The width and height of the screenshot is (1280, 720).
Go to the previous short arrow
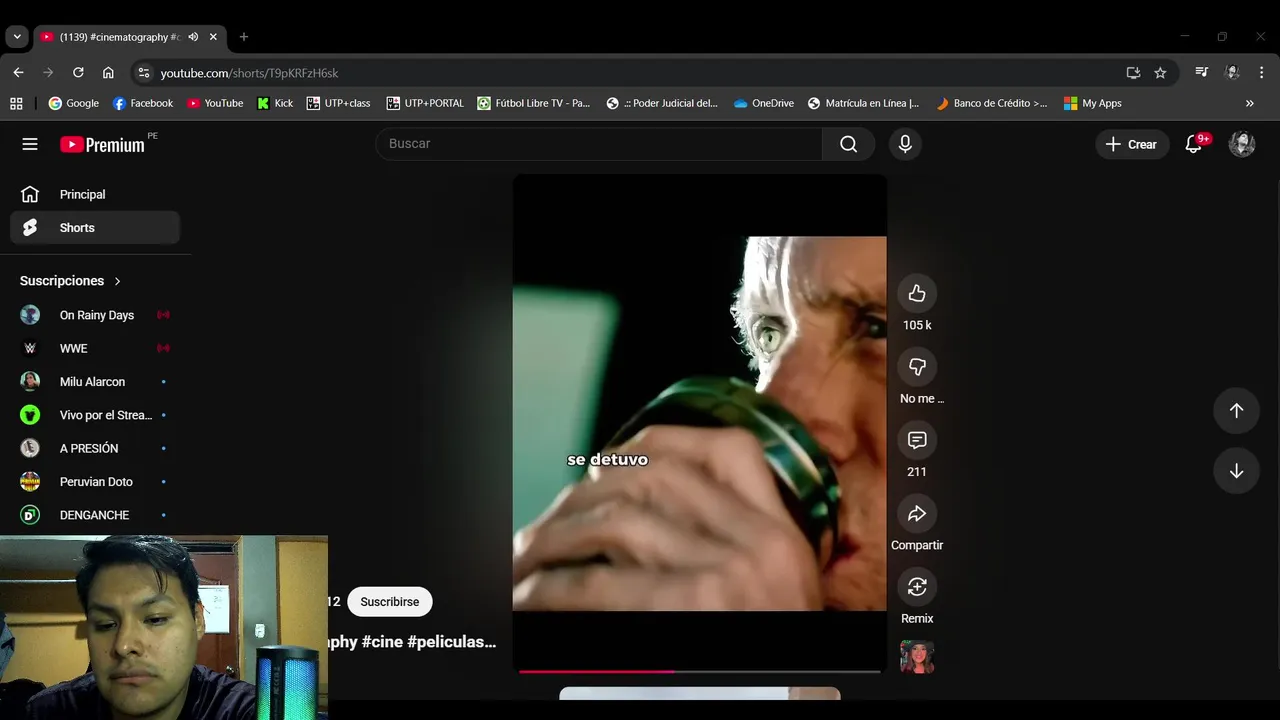click(1236, 411)
